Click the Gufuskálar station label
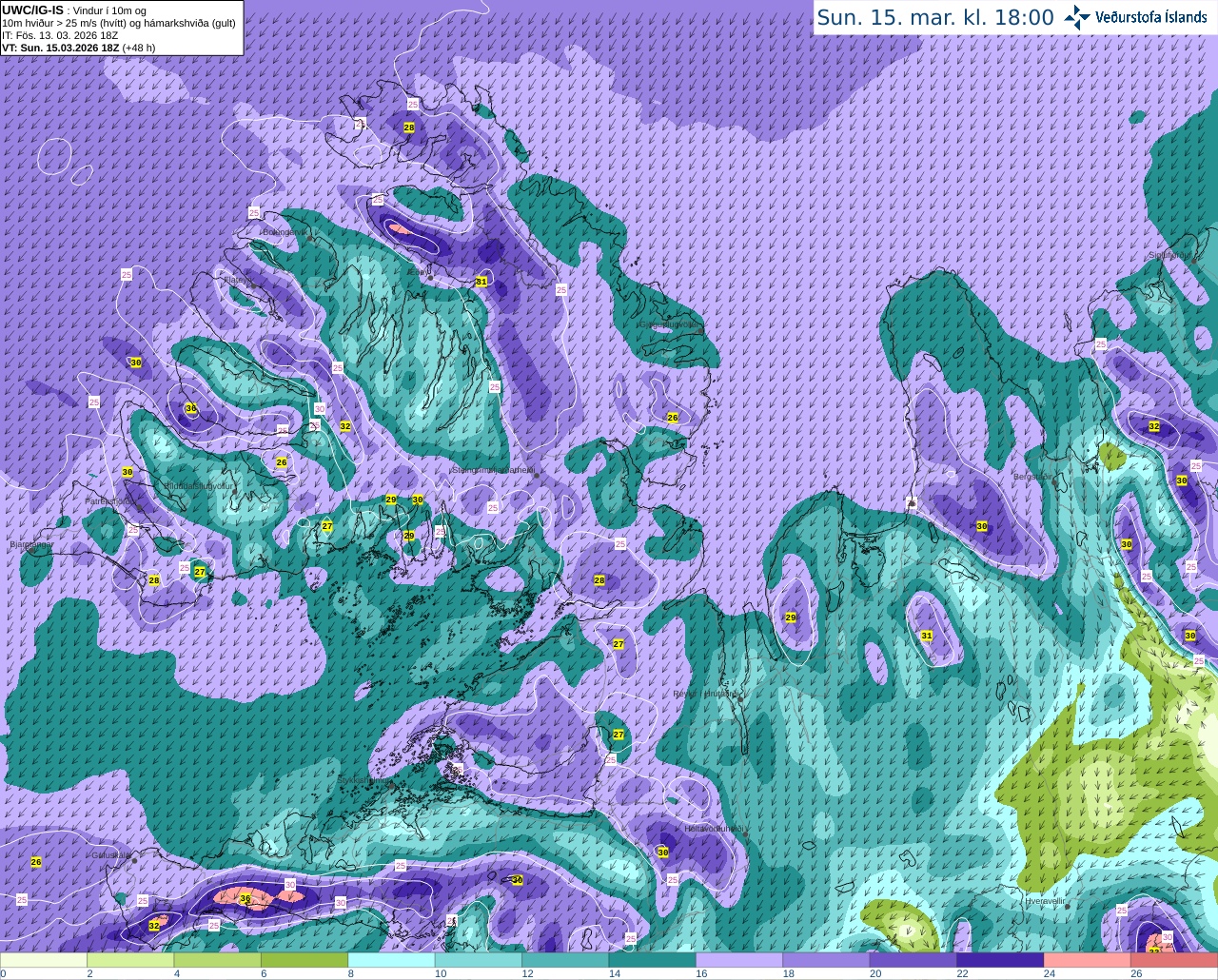 click(x=110, y=854)
